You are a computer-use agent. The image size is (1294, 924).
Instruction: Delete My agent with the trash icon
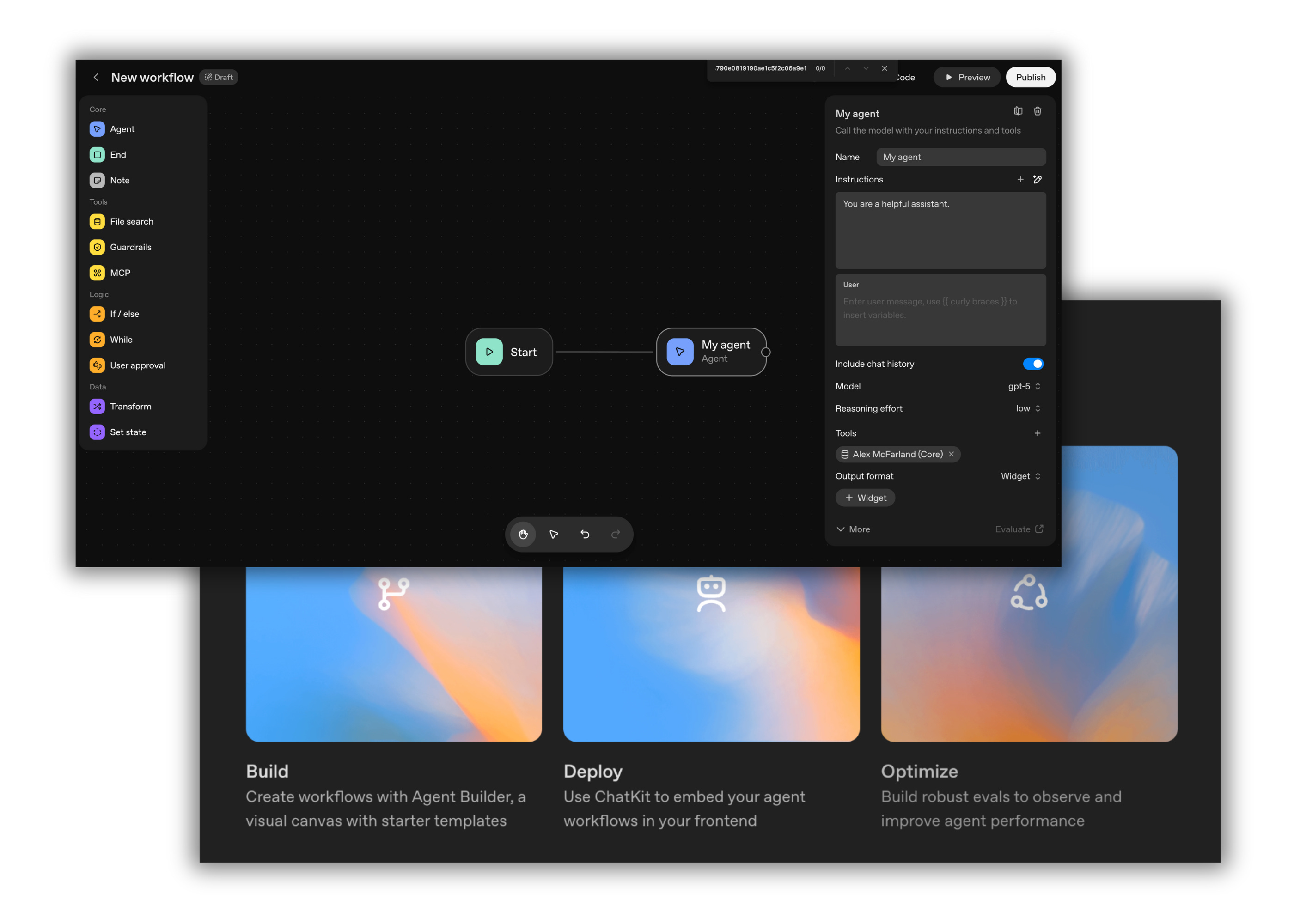tap(1037, 111)
